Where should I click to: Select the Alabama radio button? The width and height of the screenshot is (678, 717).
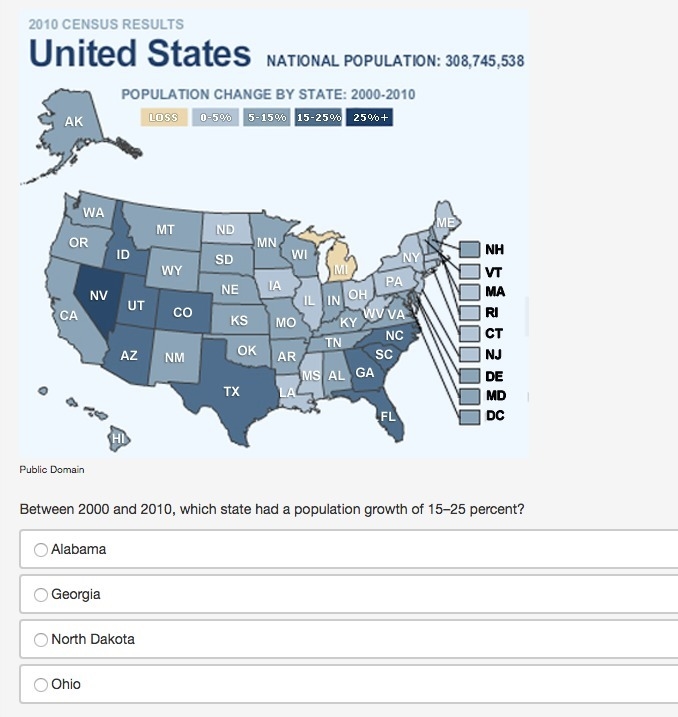point(41,549)
